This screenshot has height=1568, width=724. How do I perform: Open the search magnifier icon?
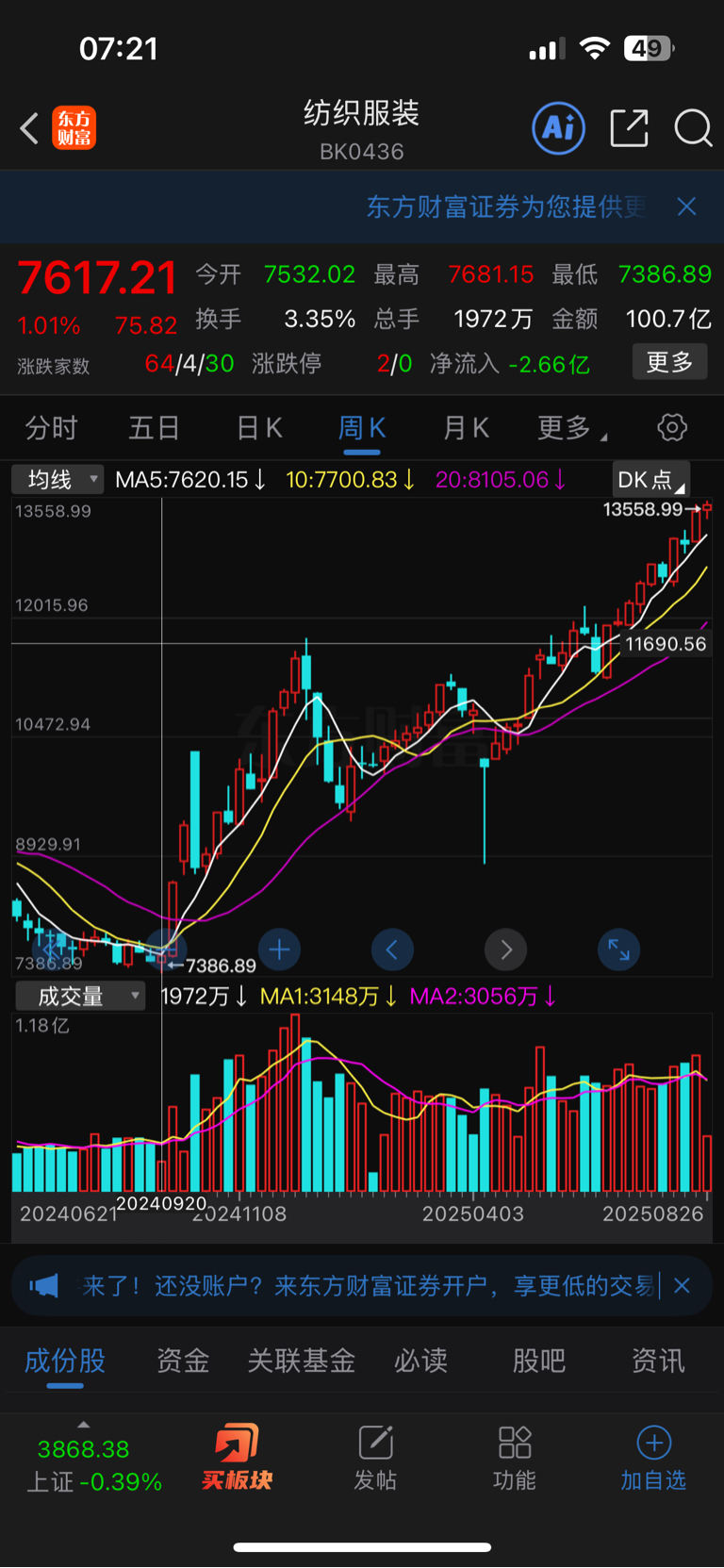click(x=693, y=128)
